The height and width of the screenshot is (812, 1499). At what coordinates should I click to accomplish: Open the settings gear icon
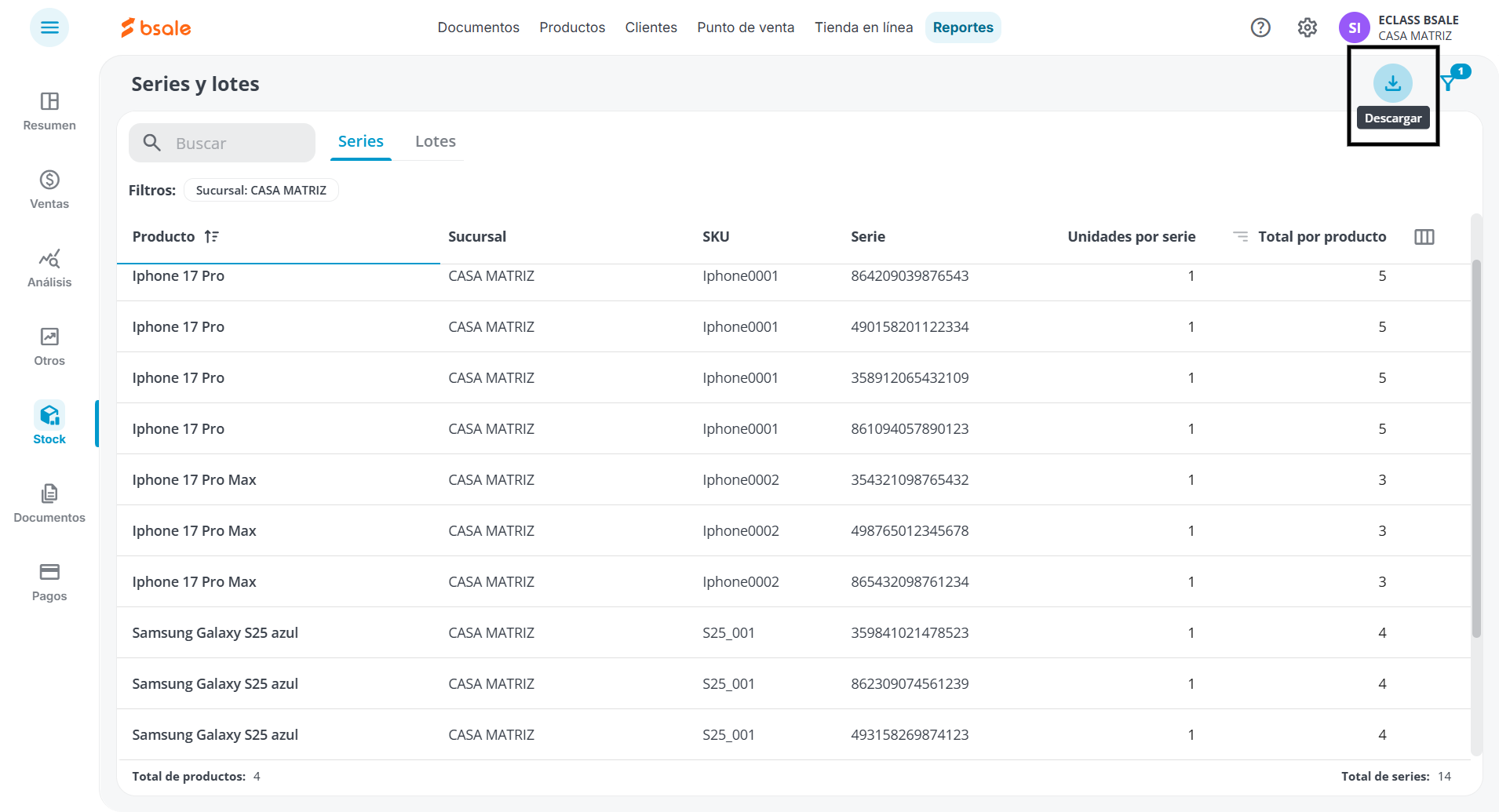click(1308, 27)
